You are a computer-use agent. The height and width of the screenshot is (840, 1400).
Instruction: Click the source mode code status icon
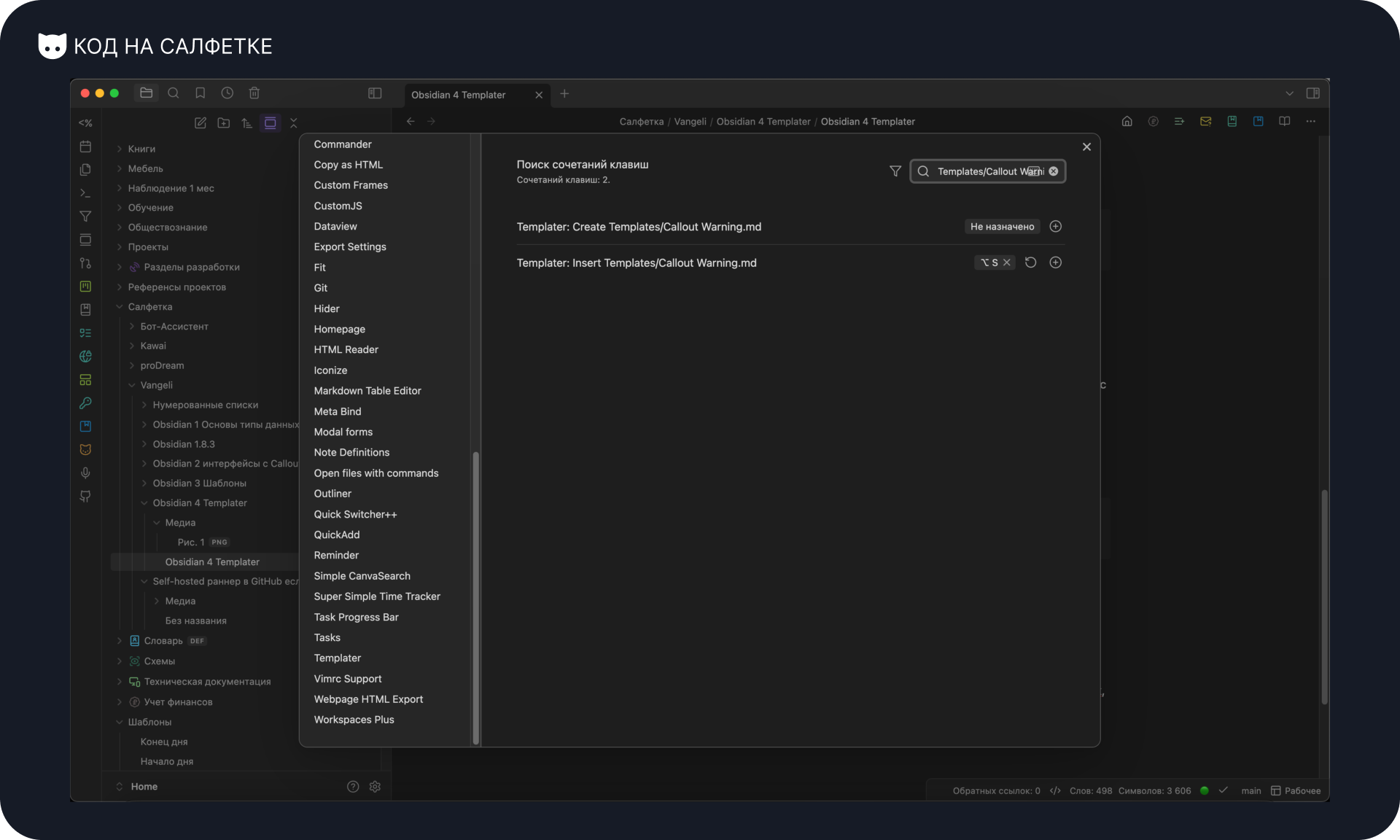pos(1055,790)
